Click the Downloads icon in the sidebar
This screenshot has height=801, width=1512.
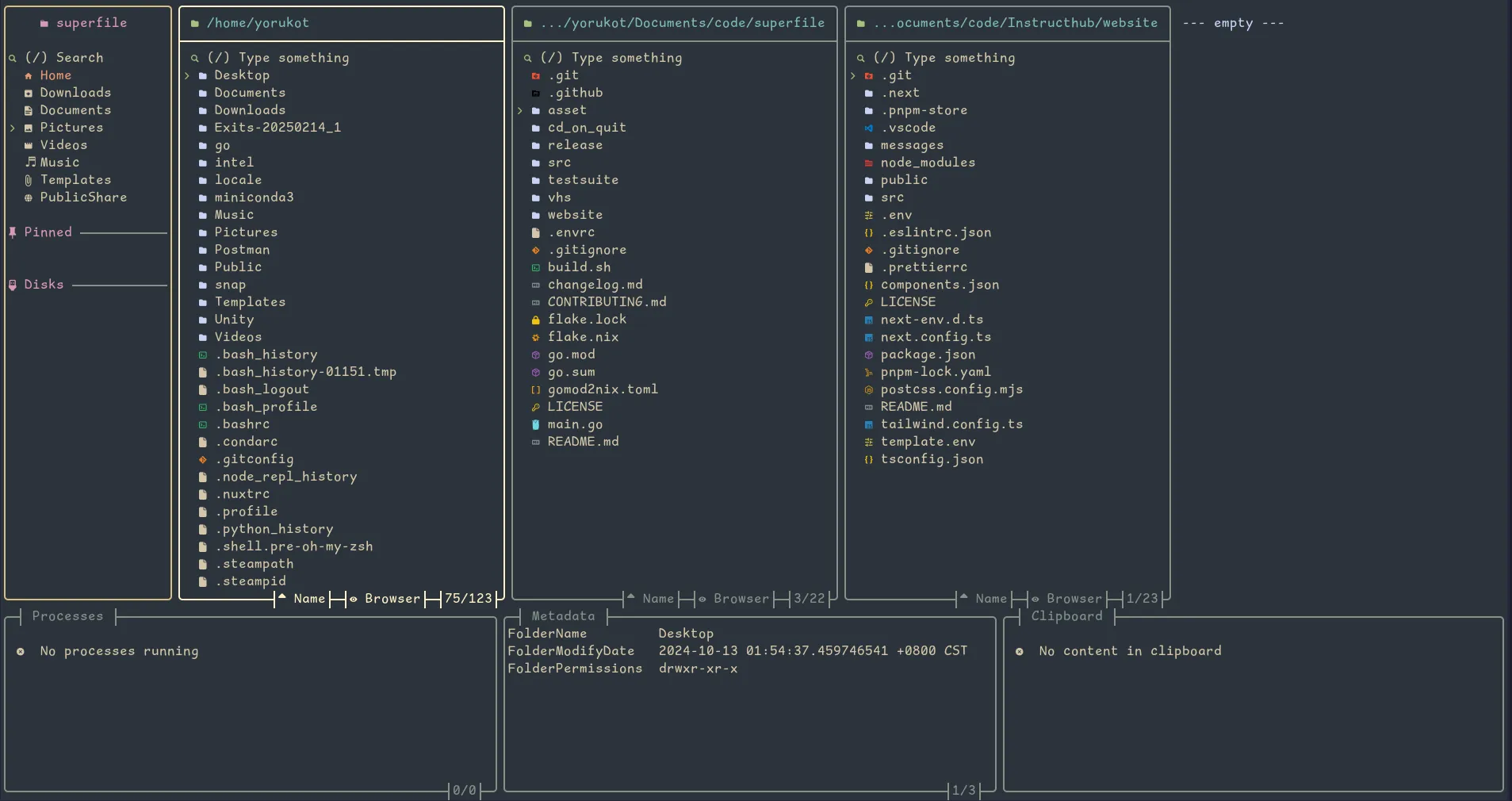(x=28, y=93)
